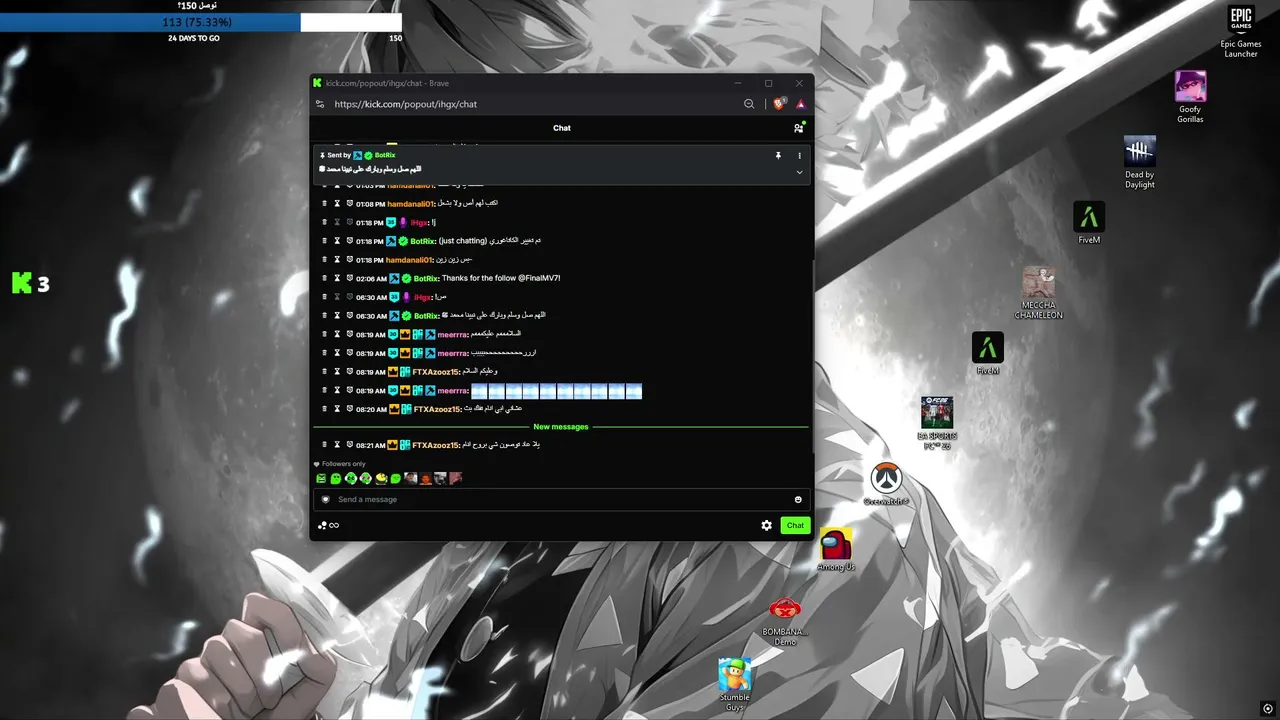Ban user on BotRix's 02:06 AM message
The height and width of the screenshot is (720, 1280).
pyautogui.click(x=350, y=278)
